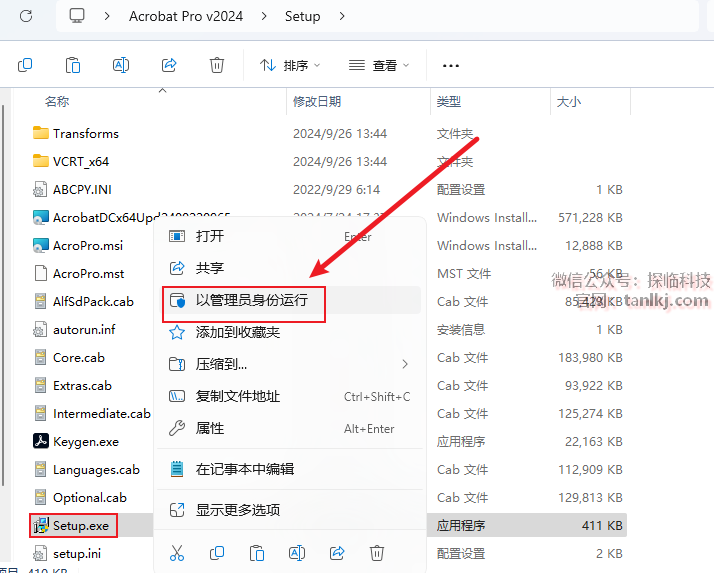Screen dimensions: 714x573
Task: Click the AcroPro.mst blank file icon
Action: point(41,273)
